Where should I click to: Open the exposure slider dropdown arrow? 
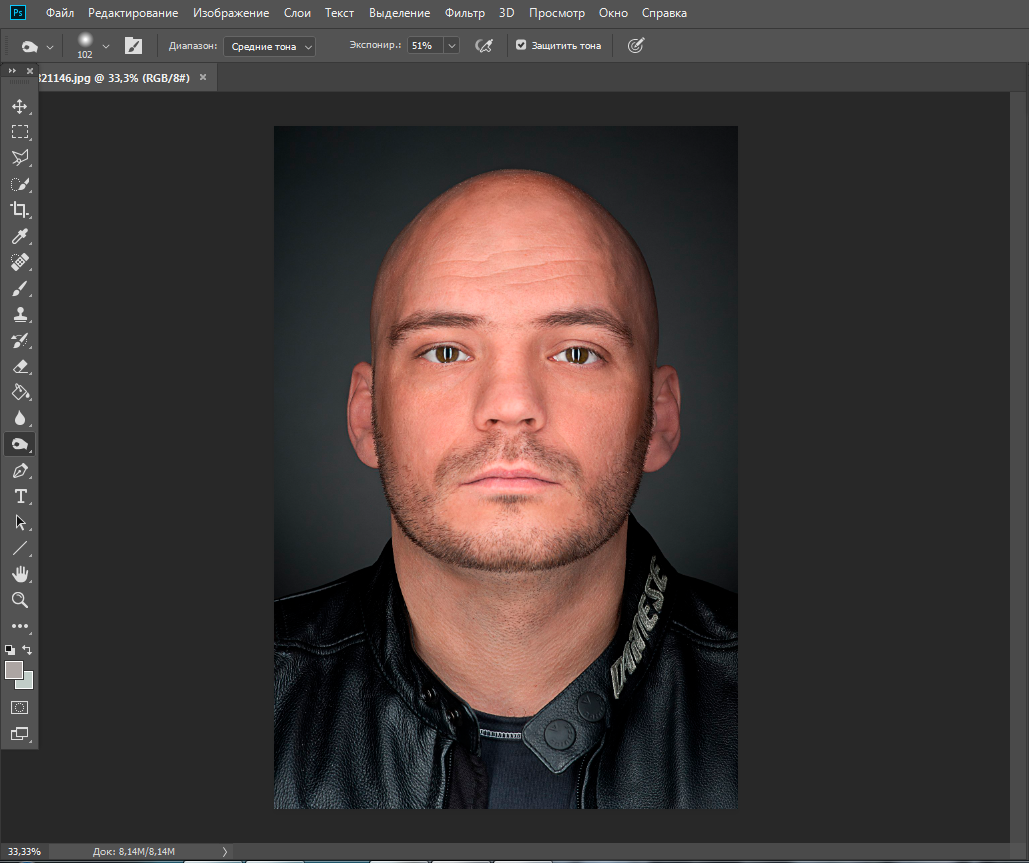click(x=452, y=45)
